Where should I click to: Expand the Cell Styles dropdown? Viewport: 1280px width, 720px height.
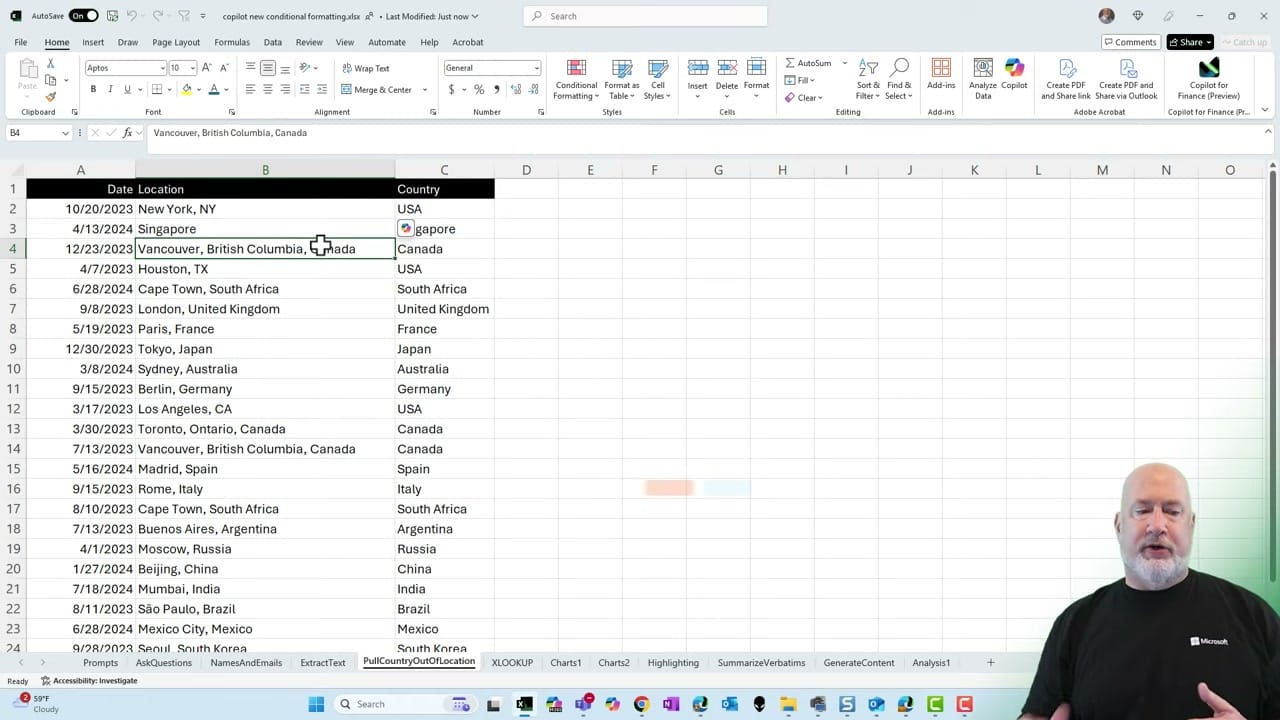(x=657, y=80)
